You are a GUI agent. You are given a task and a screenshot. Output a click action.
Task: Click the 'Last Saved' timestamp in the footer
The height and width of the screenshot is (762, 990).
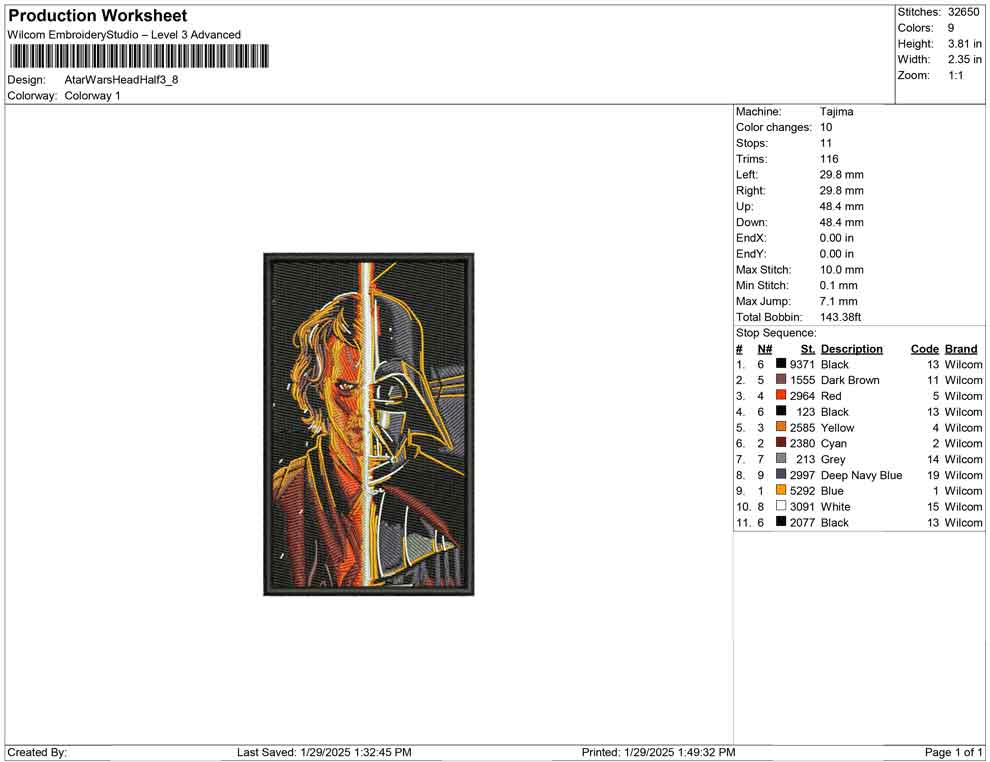click(x=325, y=752)
